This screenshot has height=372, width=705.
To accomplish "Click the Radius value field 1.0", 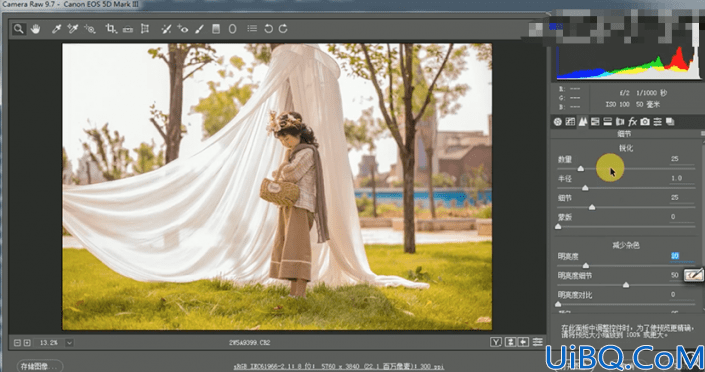I will pos(682,178).
